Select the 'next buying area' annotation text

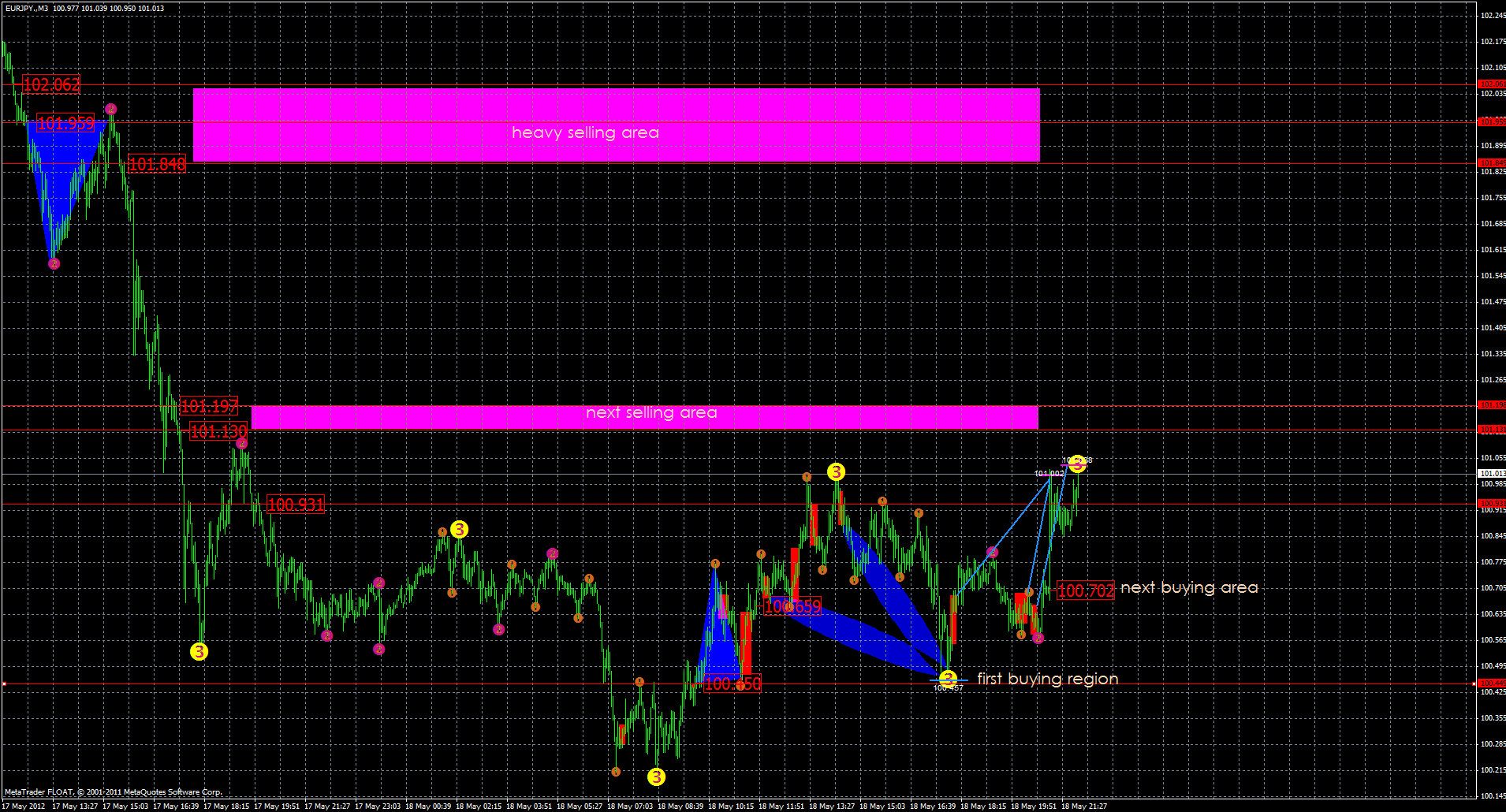[x=1190, y=587]
